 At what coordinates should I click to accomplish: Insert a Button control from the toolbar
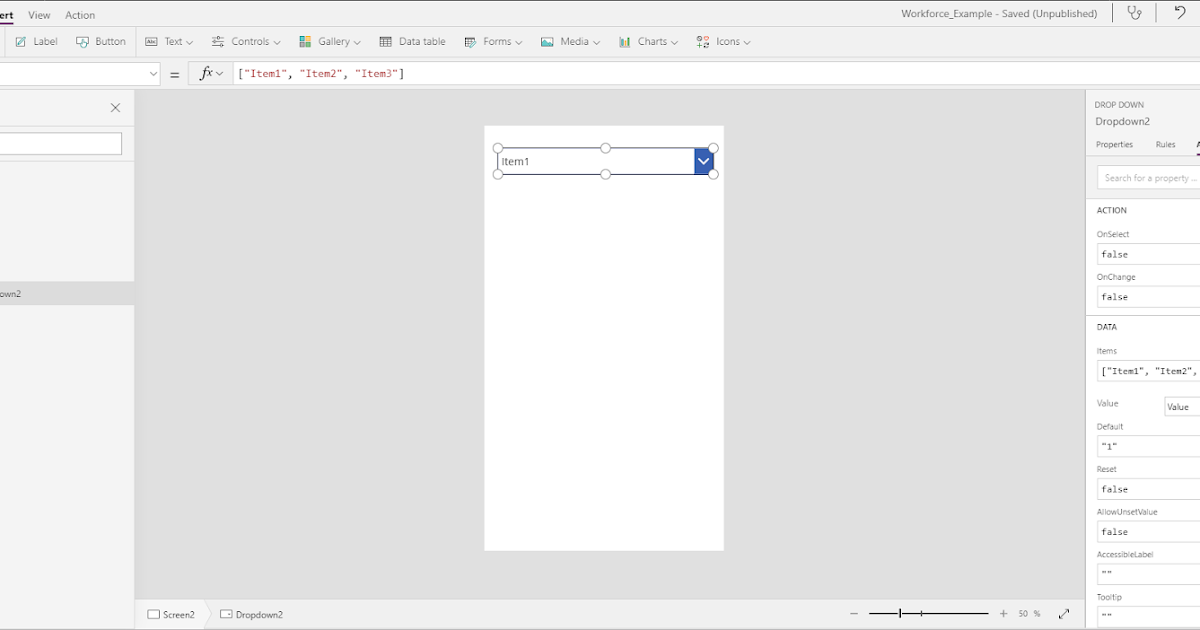[x=102, y=41]
